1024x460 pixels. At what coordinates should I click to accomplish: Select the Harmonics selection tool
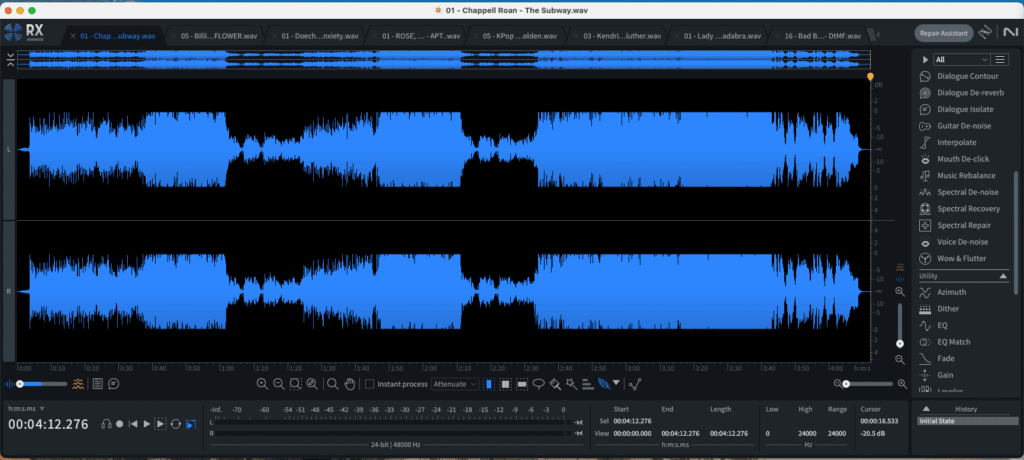click(x=588, y=384)
